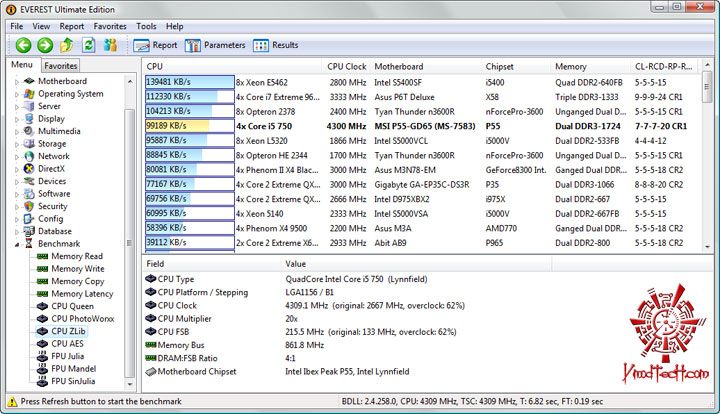Select the Security shield icon
Screen dimensions: 720x414
[29, 206]
